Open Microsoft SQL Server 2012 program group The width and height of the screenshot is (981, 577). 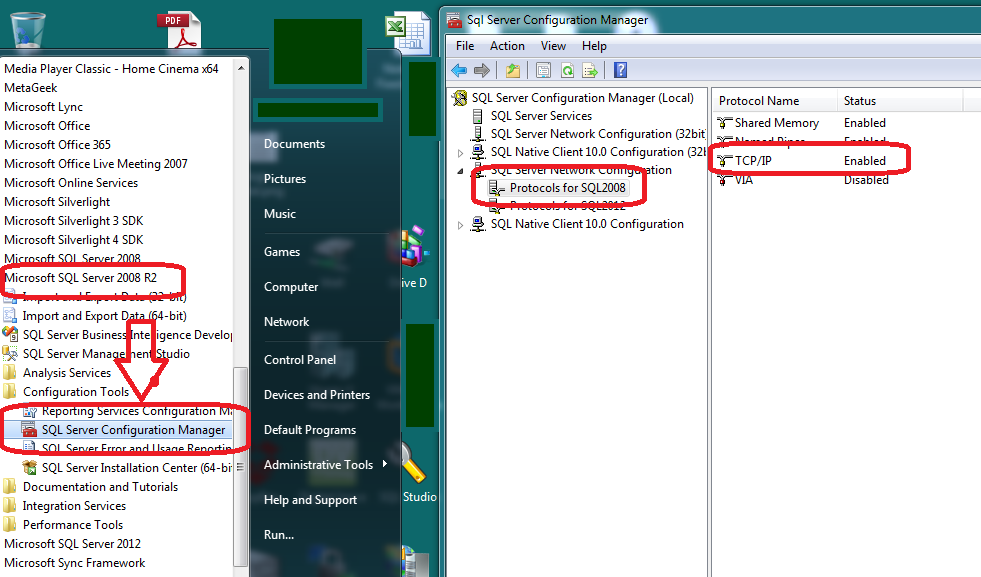click(x=73, y=544)
